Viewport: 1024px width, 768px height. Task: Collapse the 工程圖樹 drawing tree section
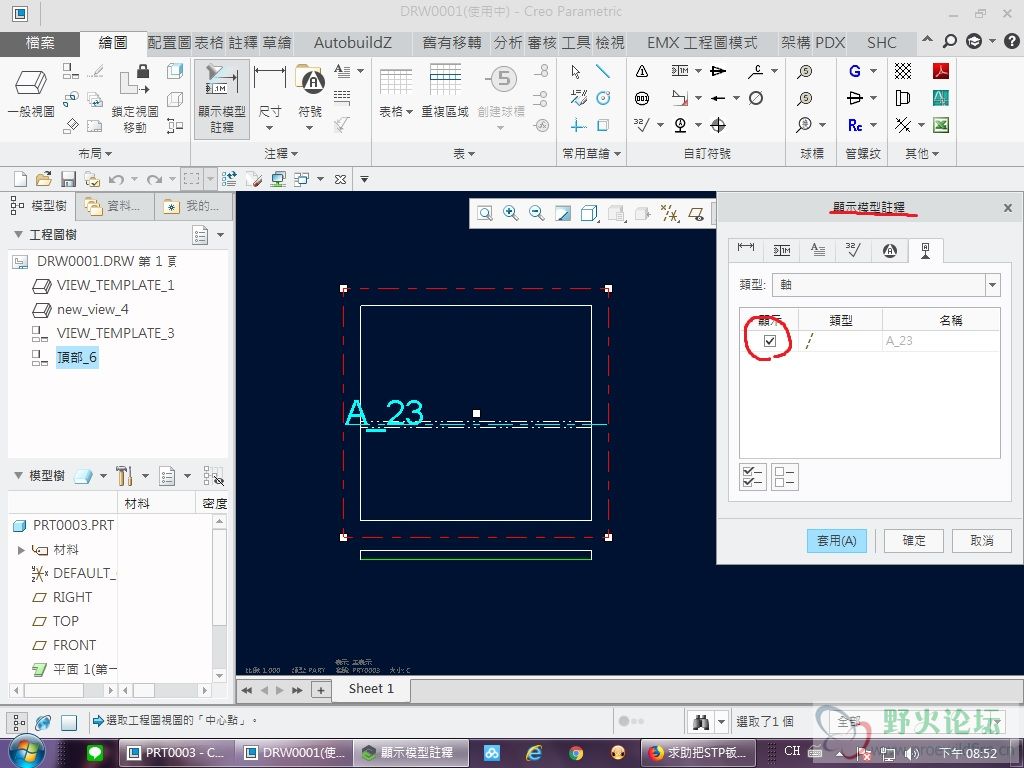coord(18,234)
